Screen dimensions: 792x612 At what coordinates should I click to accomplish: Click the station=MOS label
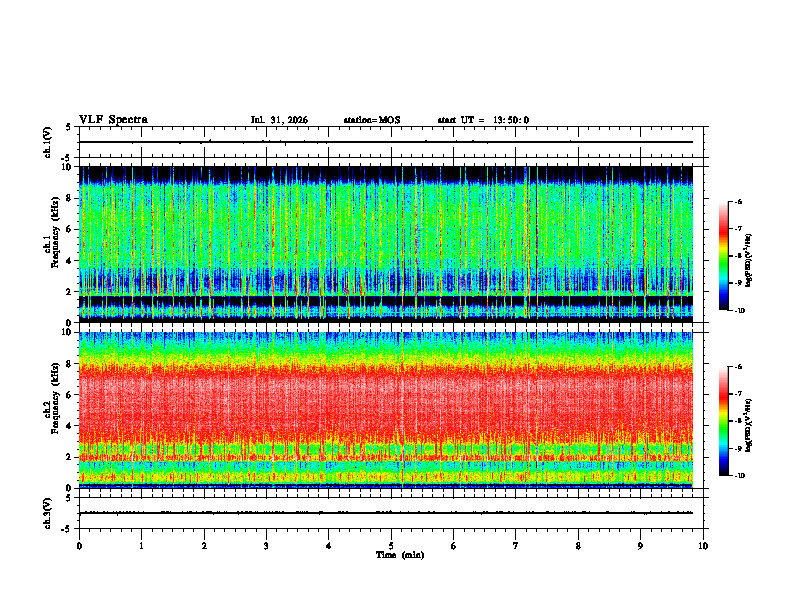click(x=372, y=120)
